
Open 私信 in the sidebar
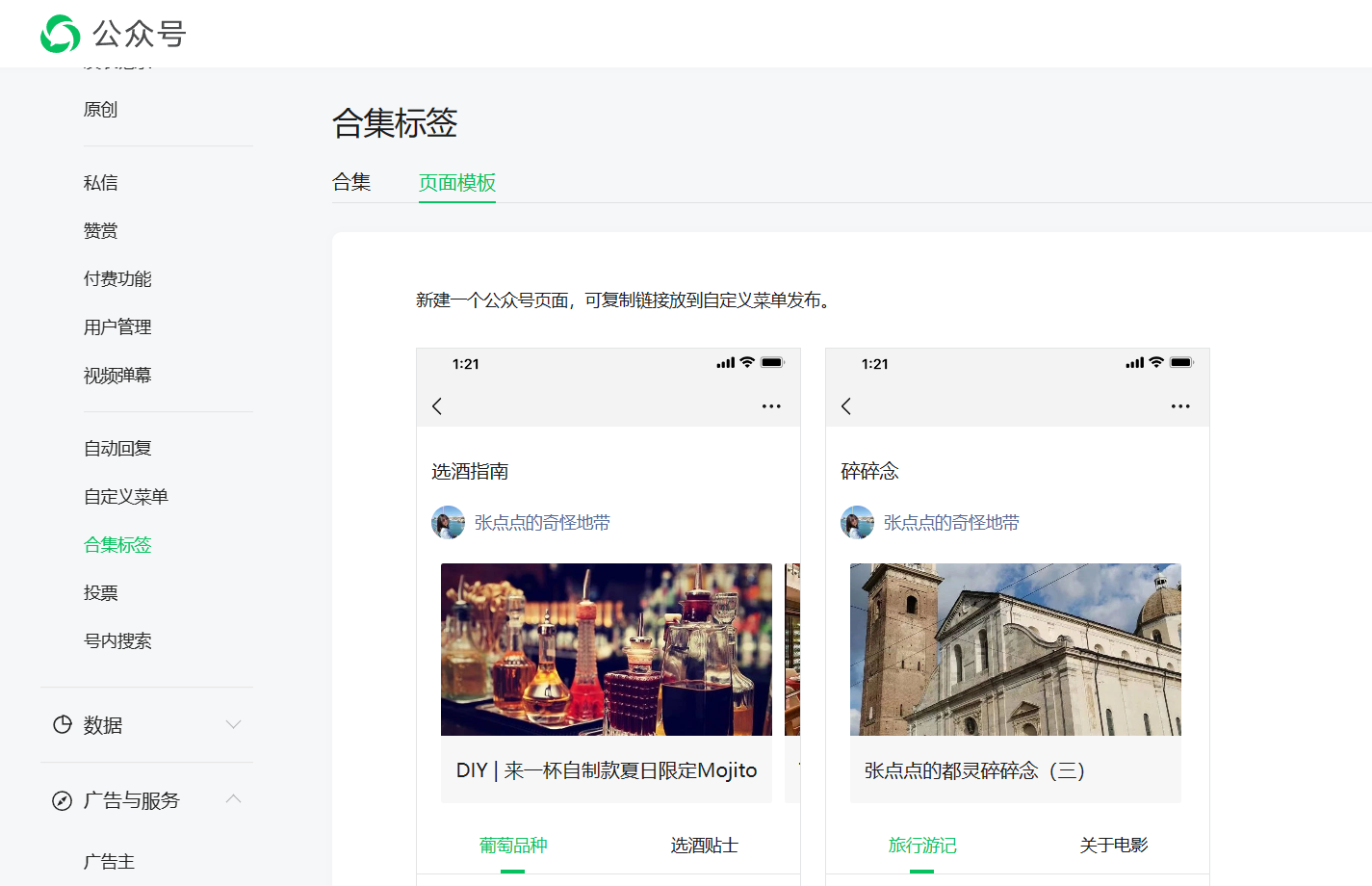[101, 183]
